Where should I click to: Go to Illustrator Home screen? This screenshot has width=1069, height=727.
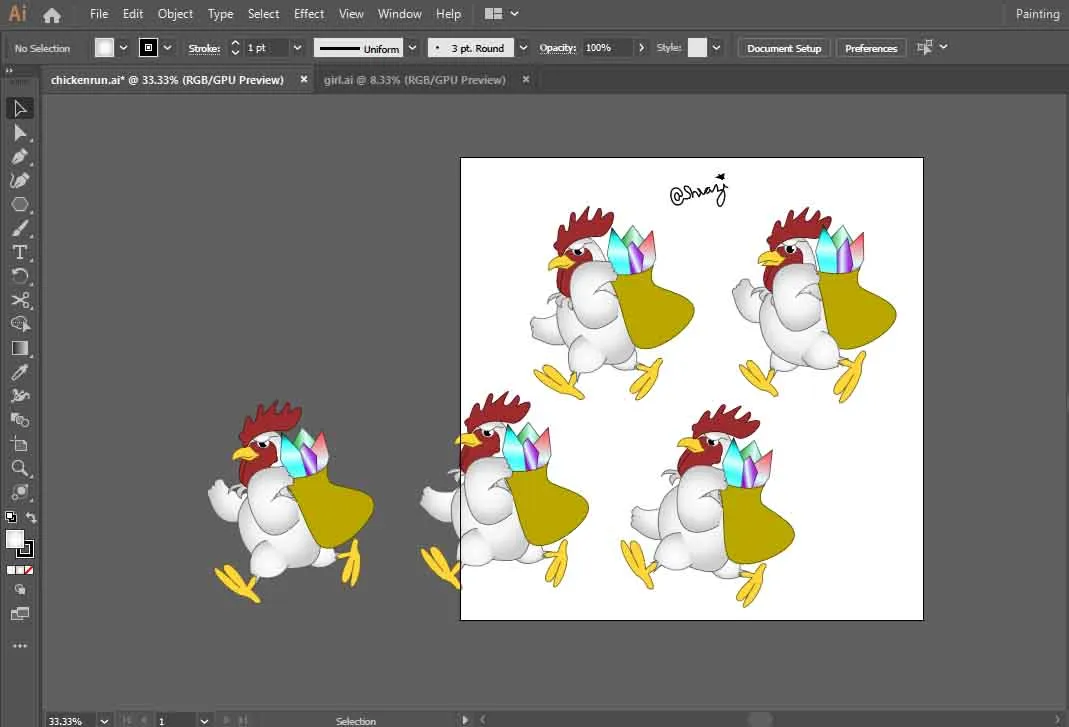52,14
